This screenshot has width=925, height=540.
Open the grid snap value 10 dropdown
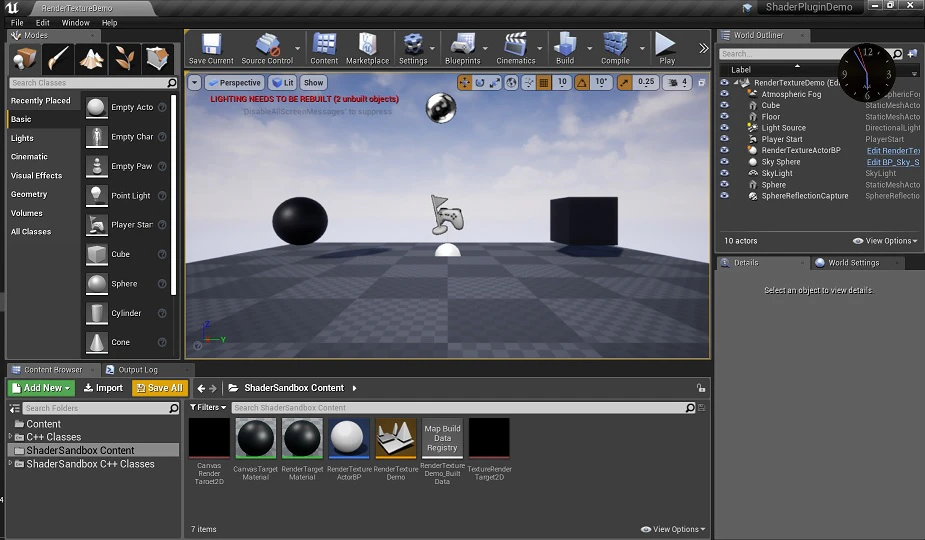click(562, 83)
